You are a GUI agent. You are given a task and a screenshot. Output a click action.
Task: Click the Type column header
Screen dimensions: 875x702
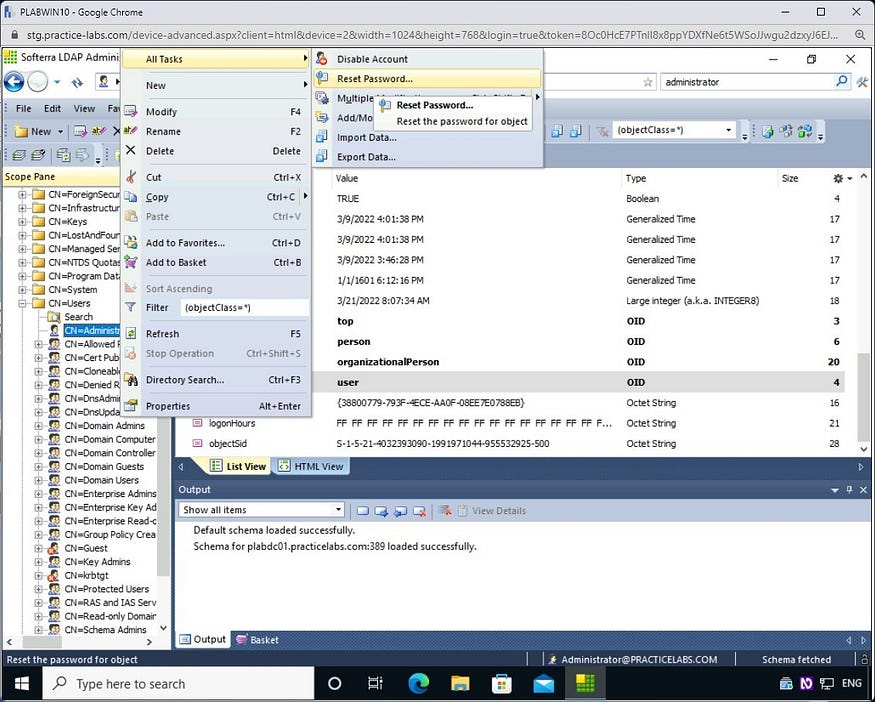[699, 178]
